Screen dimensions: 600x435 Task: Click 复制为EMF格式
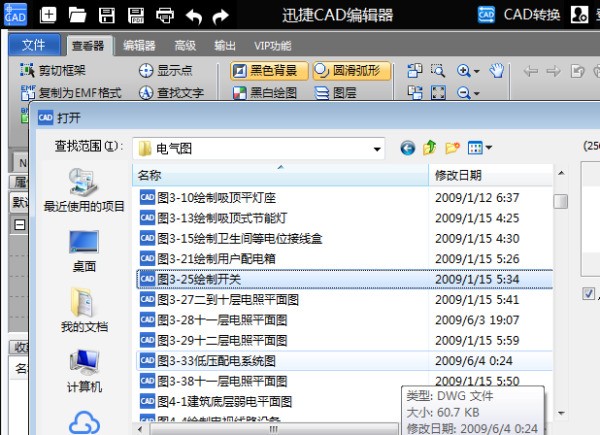tap(71, 93)
